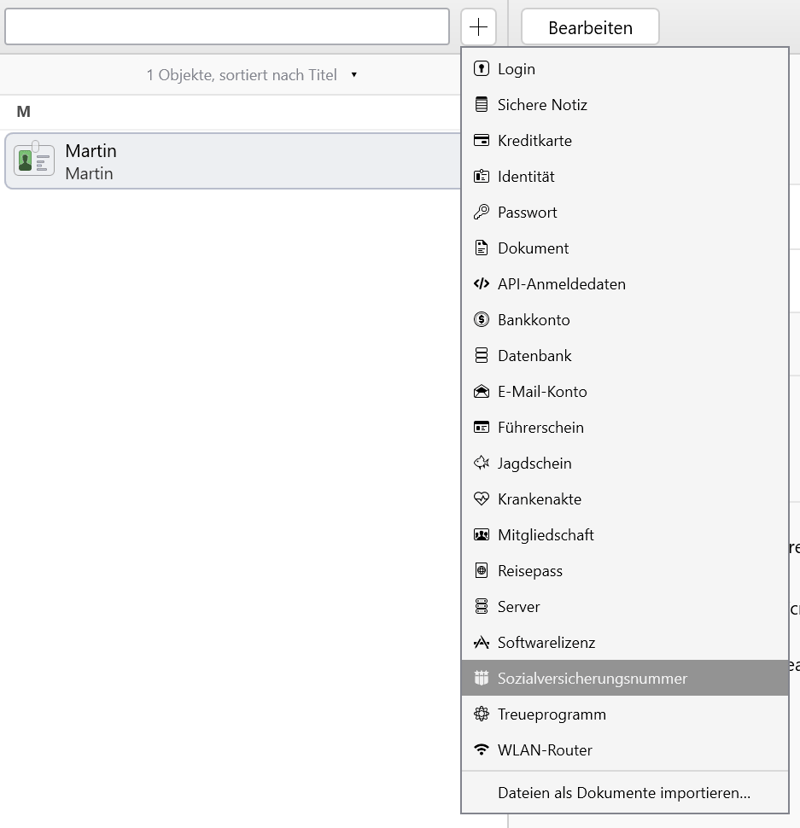
Task: Select the Kreditkarte card icon
Action: [481, 141]
